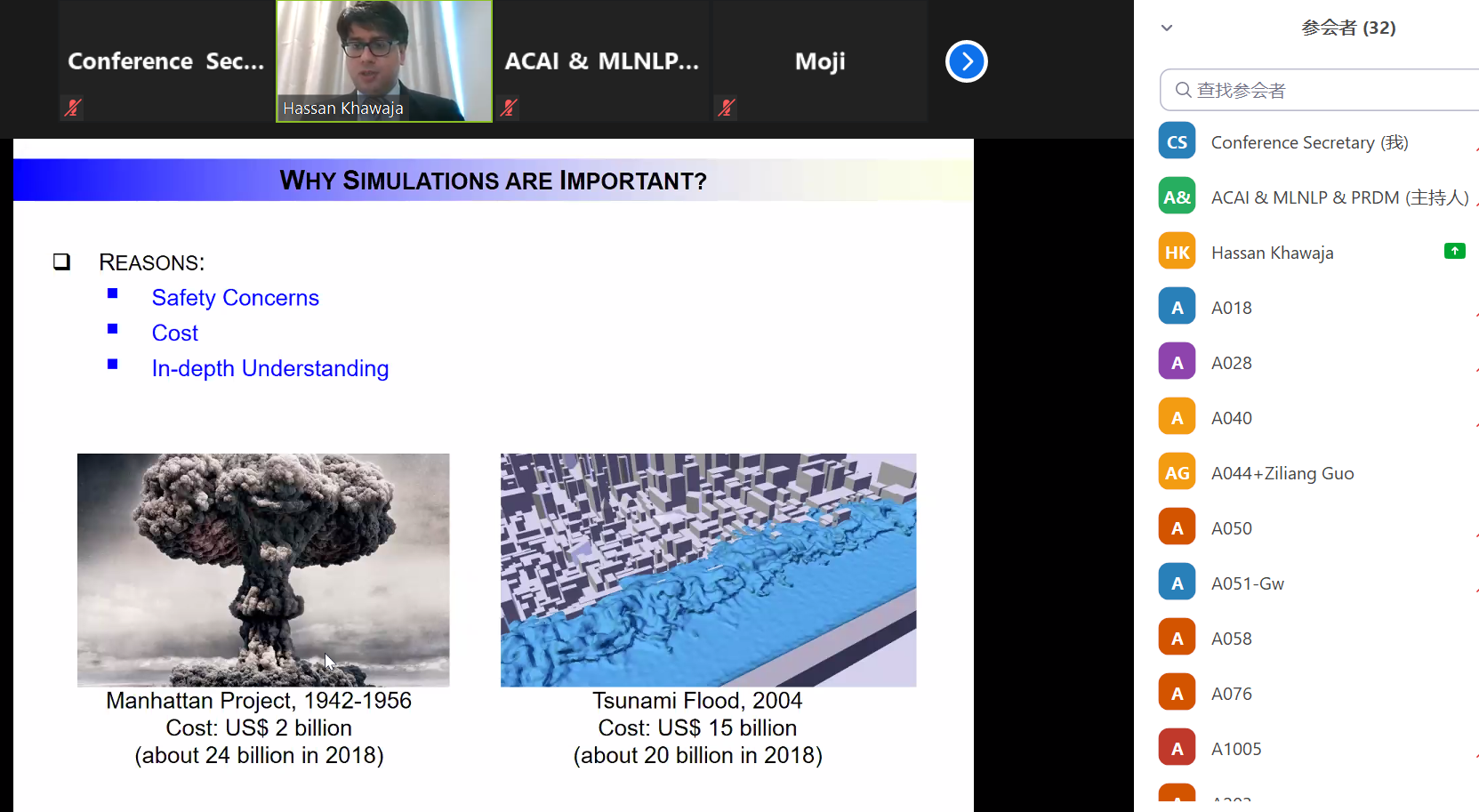Viewport: 1479px width, 812px height.
Task: Select participant A018 in the list
Action: click(1231, 308)
